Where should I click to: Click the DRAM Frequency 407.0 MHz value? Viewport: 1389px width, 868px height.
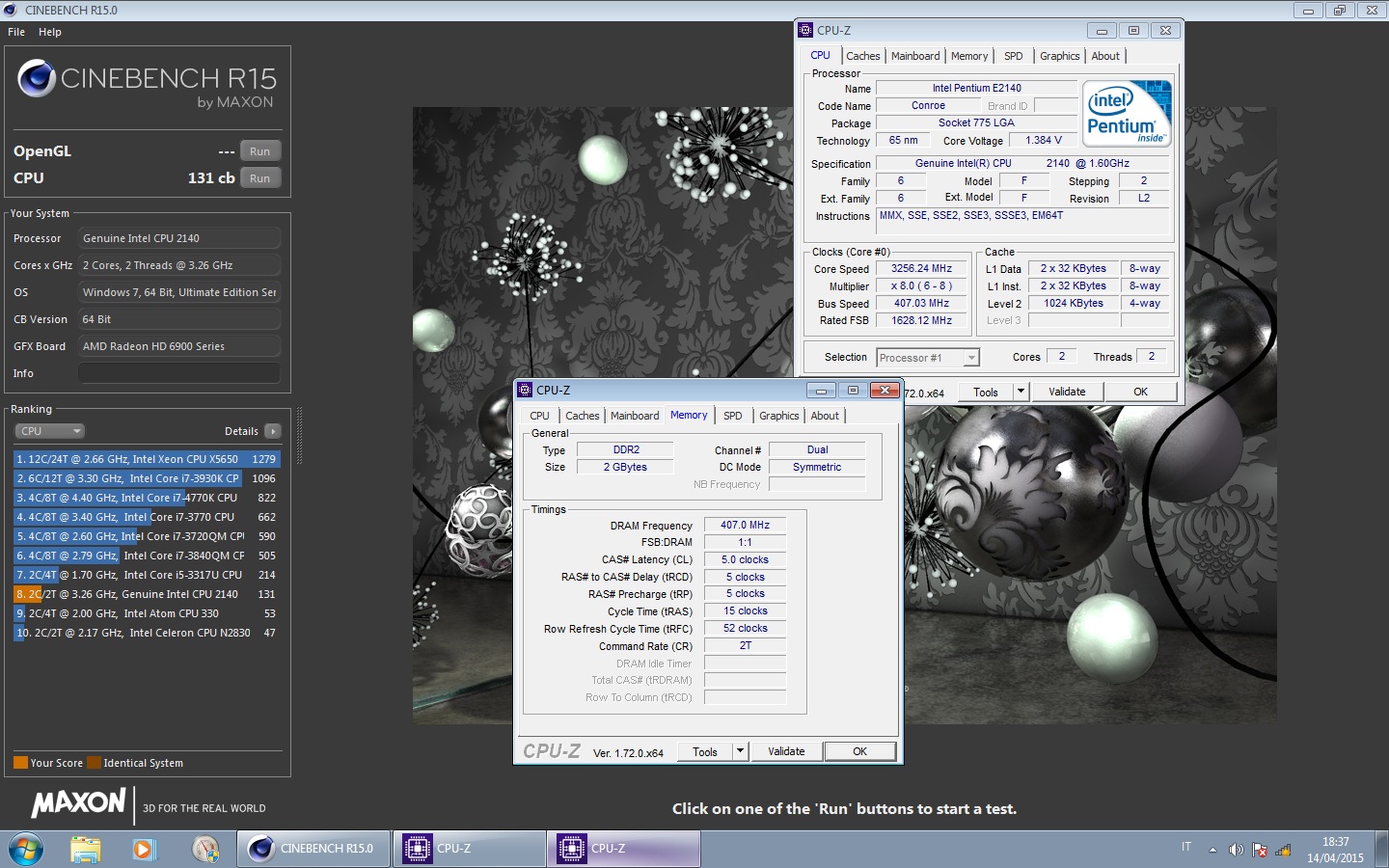tap(746, 525)
